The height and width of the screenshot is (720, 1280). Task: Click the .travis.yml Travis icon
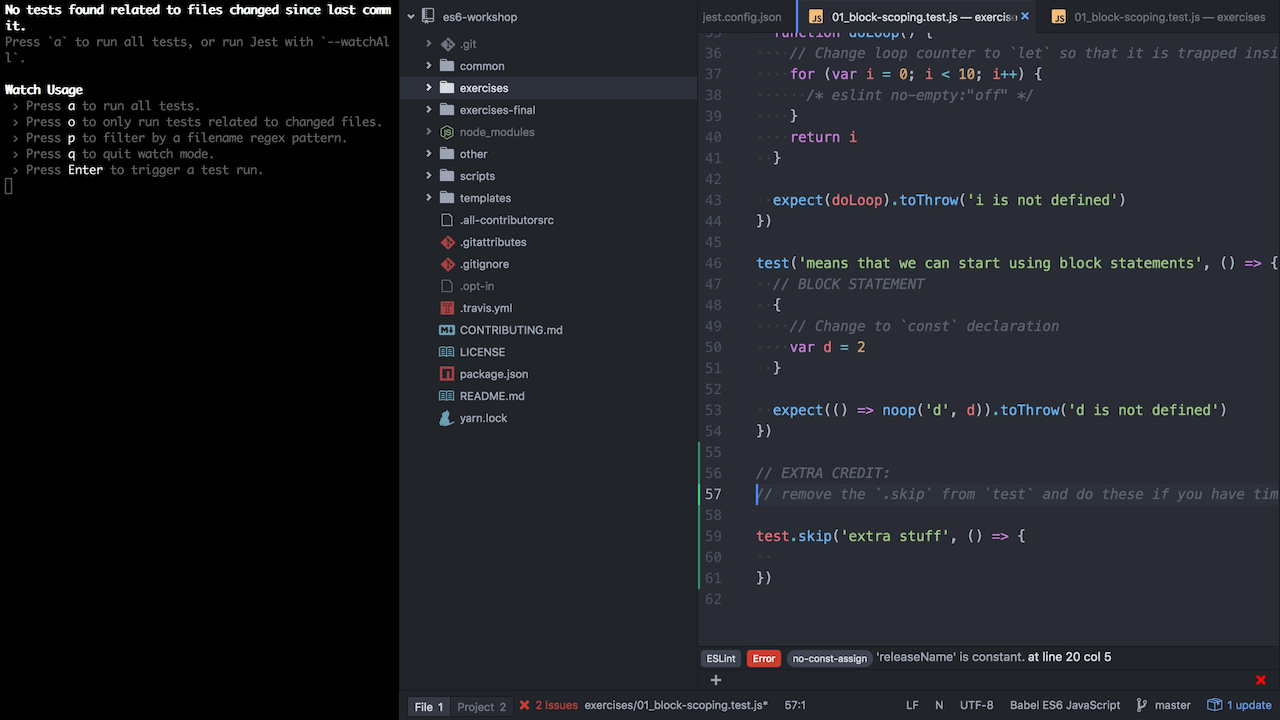coord(447,308)
